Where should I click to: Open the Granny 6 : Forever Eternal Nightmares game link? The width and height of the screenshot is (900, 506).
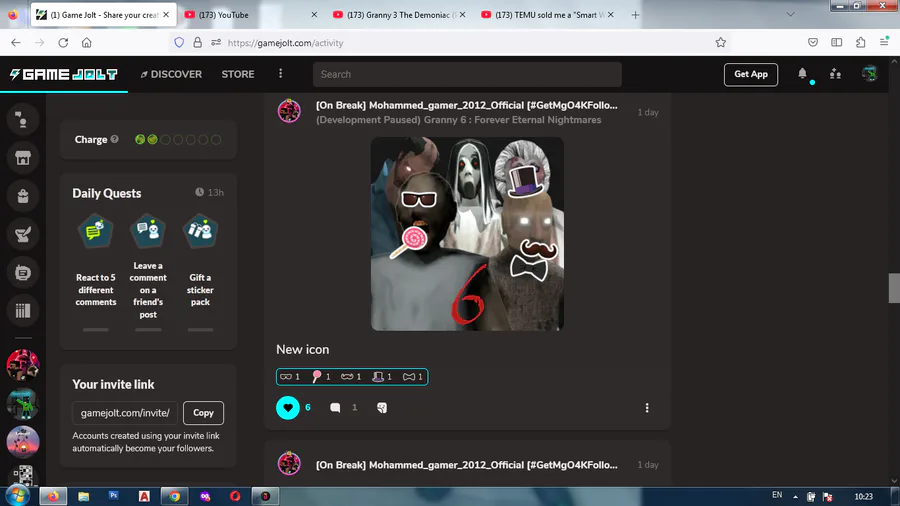[x=459, y=120]
